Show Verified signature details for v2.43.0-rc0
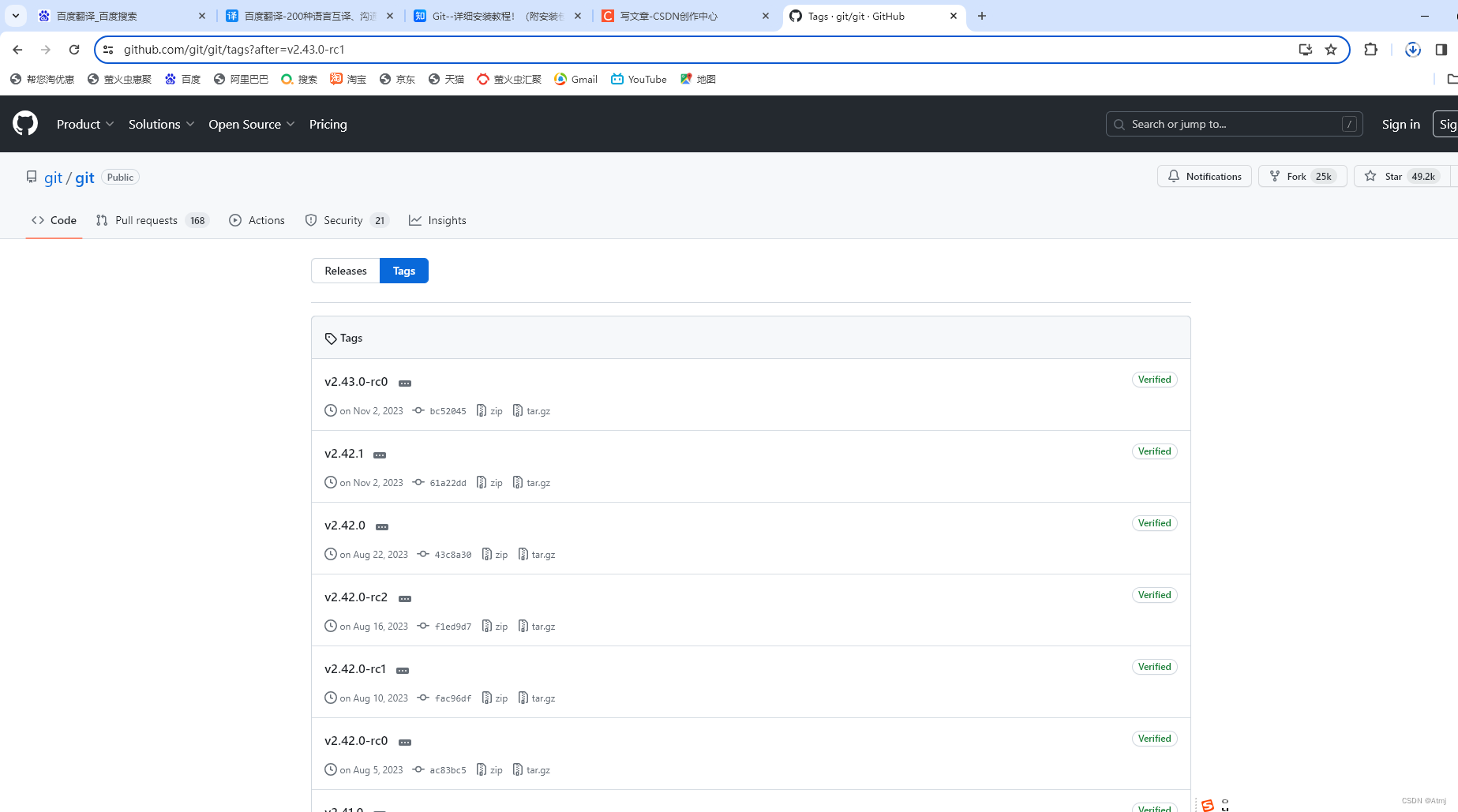 tap(1154, 380)
